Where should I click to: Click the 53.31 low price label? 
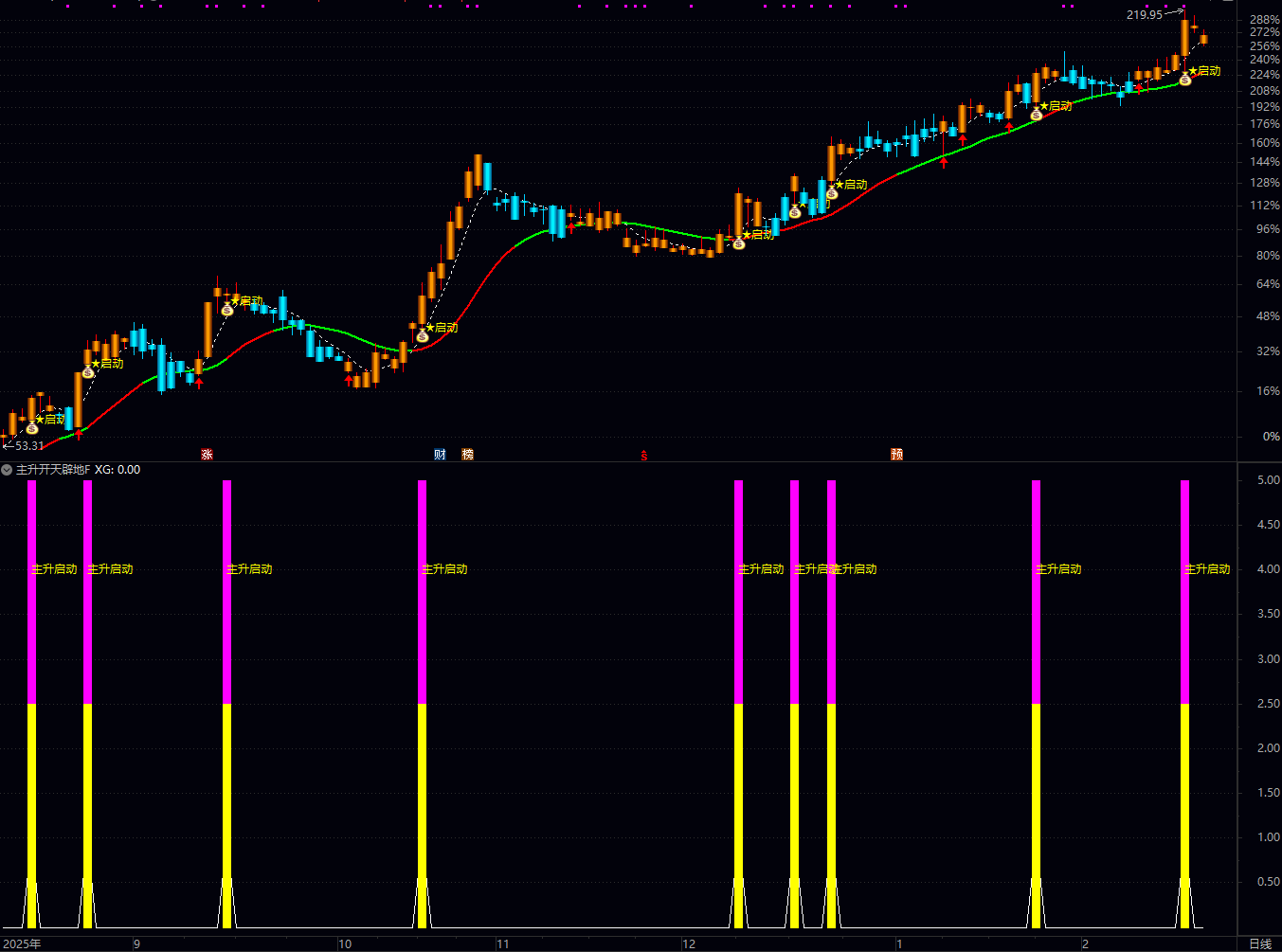pos(29,445)
